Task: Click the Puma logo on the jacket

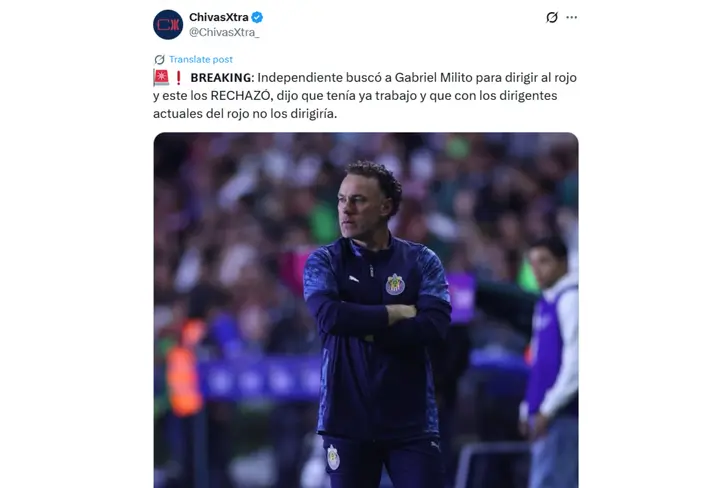Action: pyautogui.click(x=354, y=279)
